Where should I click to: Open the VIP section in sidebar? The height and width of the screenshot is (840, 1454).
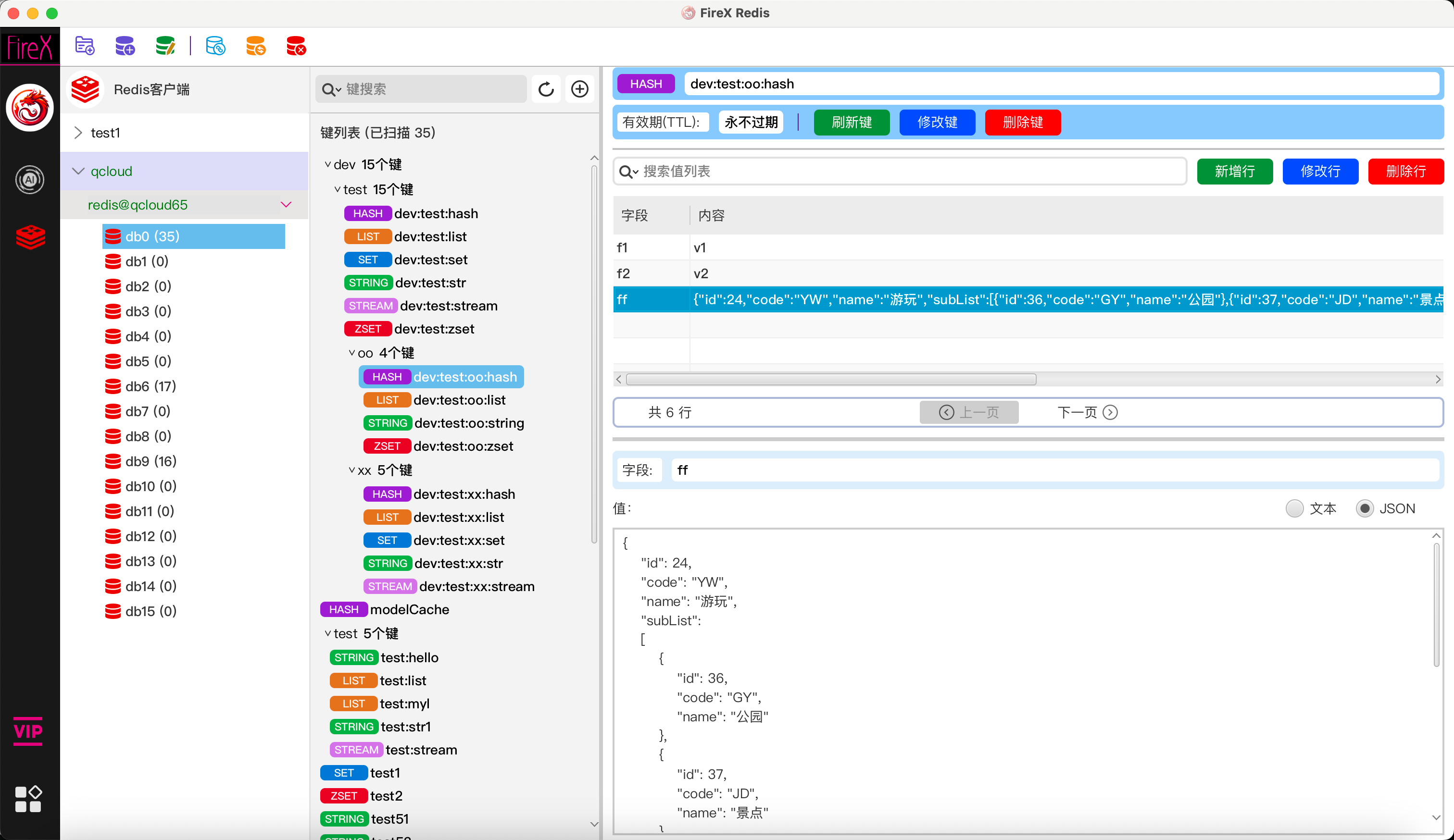(x=28, y=731)
